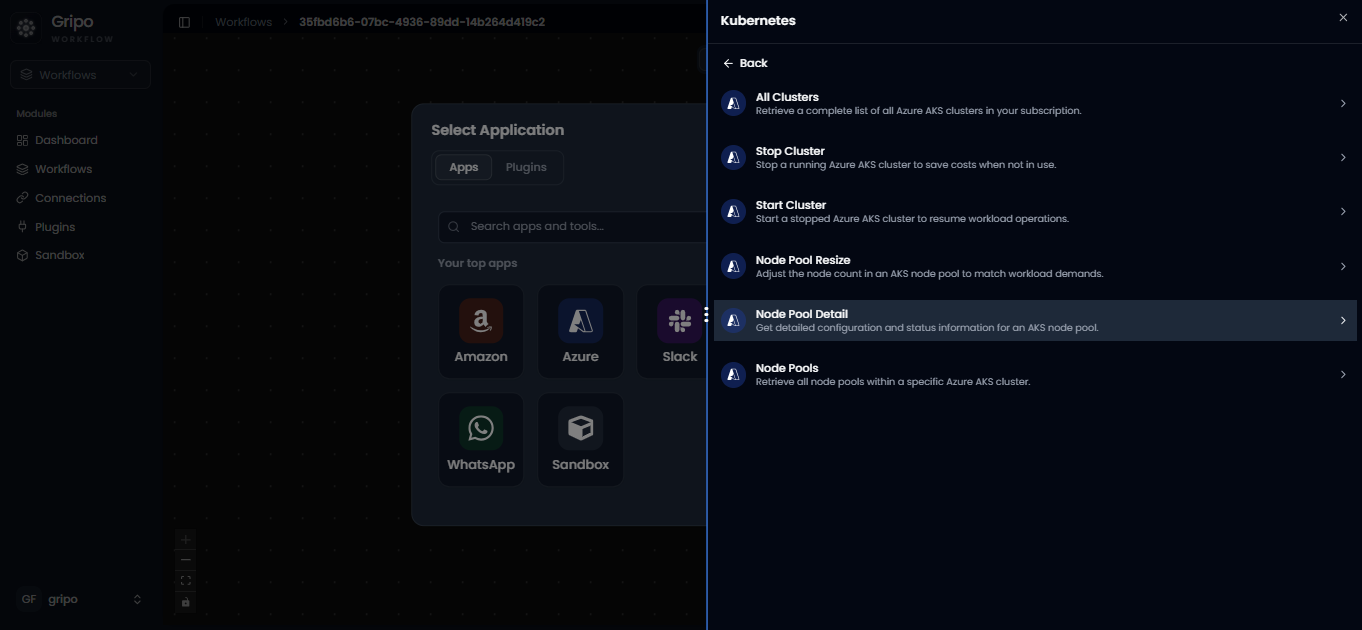
Task: Open Node Pool Detail via its chevron
Action: tap(1343, 320)
